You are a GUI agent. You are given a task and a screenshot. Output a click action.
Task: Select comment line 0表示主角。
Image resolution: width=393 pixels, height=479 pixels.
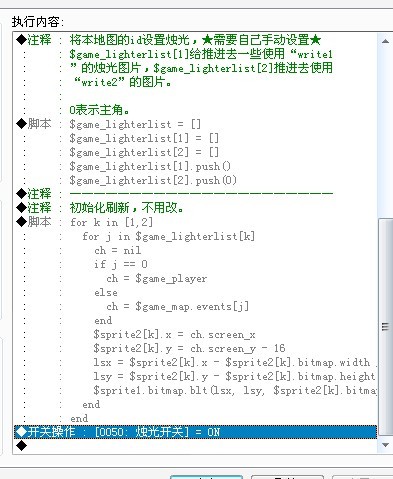click(x=196, y=110)
